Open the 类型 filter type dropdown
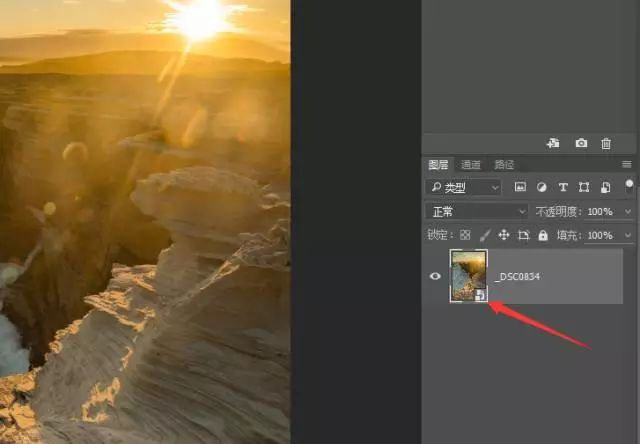This screenshot has height=444, width=640. coord(464,187)
